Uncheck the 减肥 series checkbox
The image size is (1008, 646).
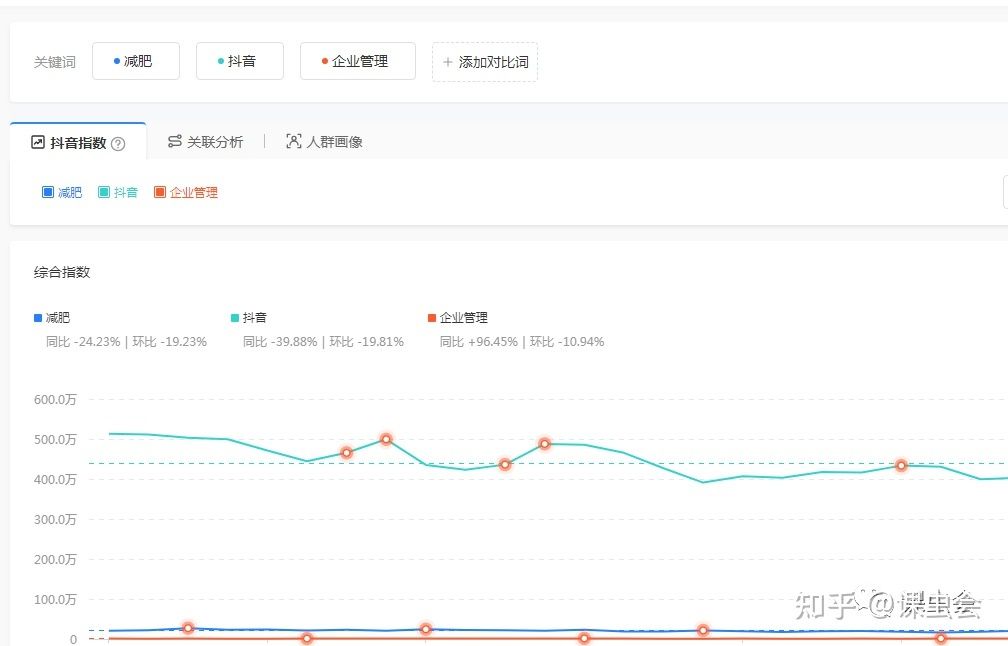(48, 192)
